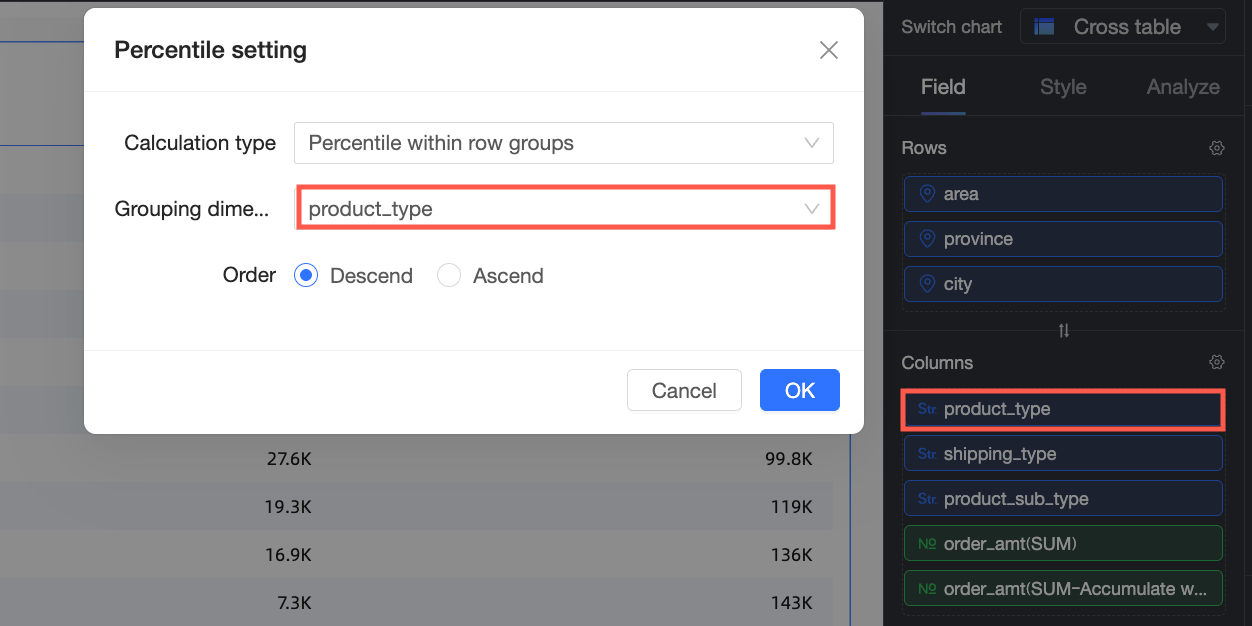
Task: Close the Percentile setting dialog
Action: [x=828, y=50]
